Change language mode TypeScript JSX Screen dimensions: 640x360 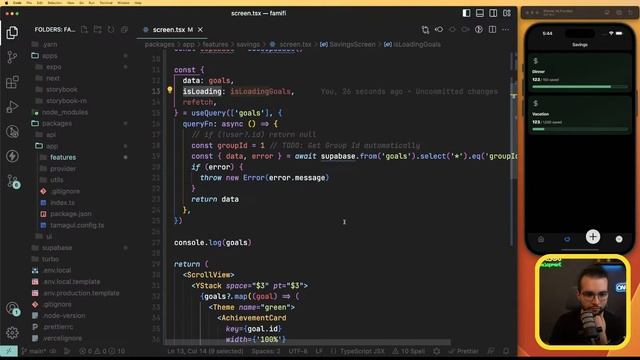click(x=358, y=351)
